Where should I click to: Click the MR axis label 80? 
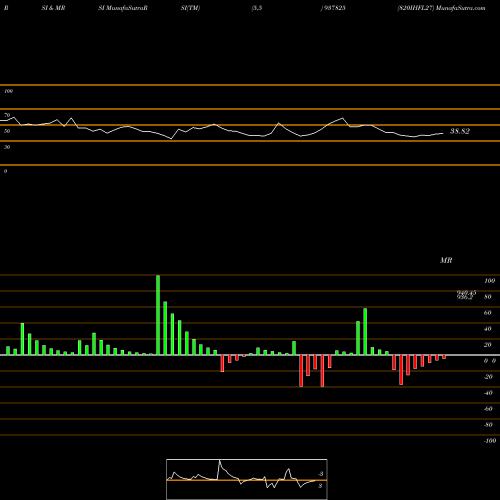488,297
